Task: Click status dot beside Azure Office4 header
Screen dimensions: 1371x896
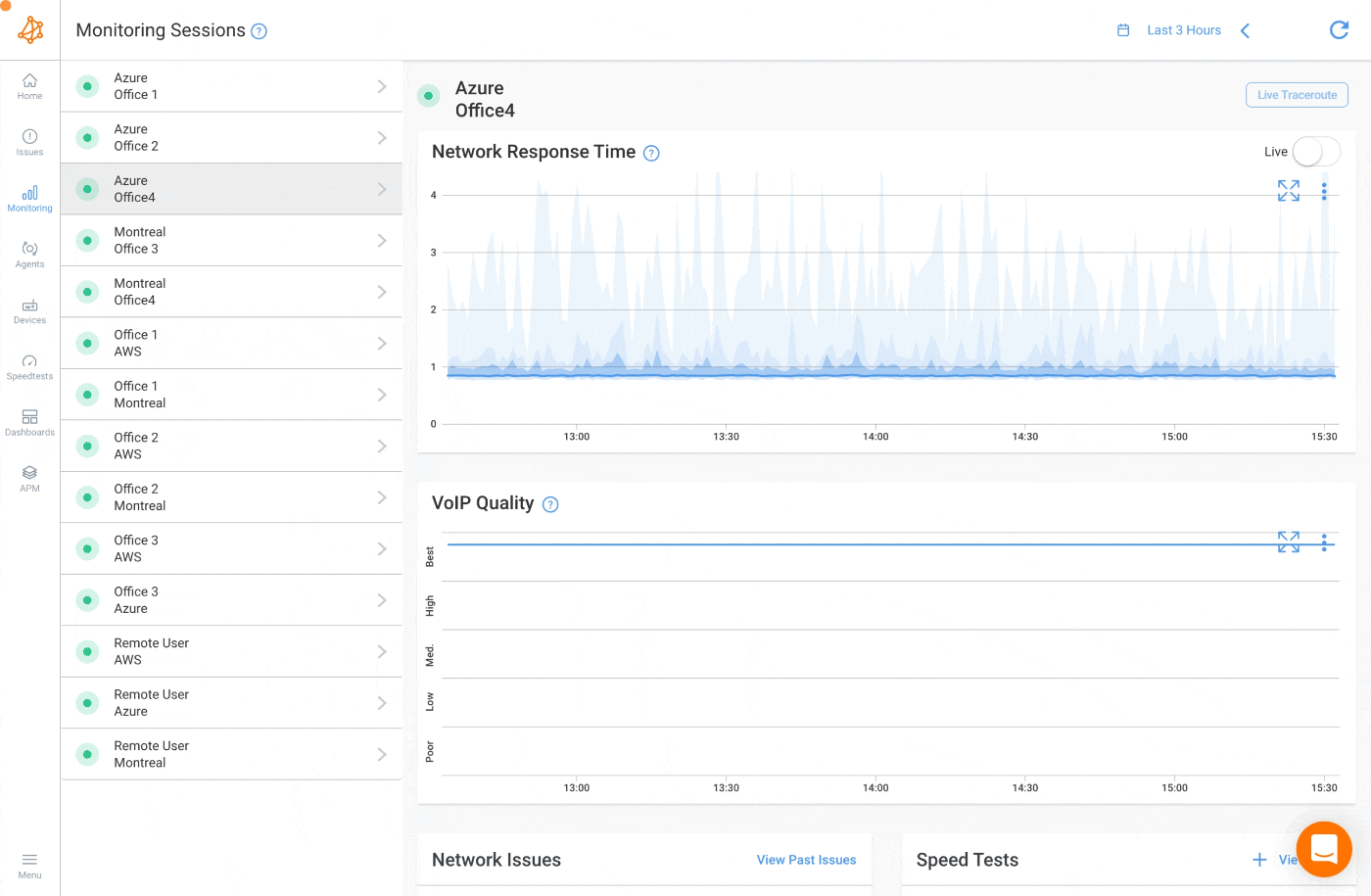Action: (429, 96)
